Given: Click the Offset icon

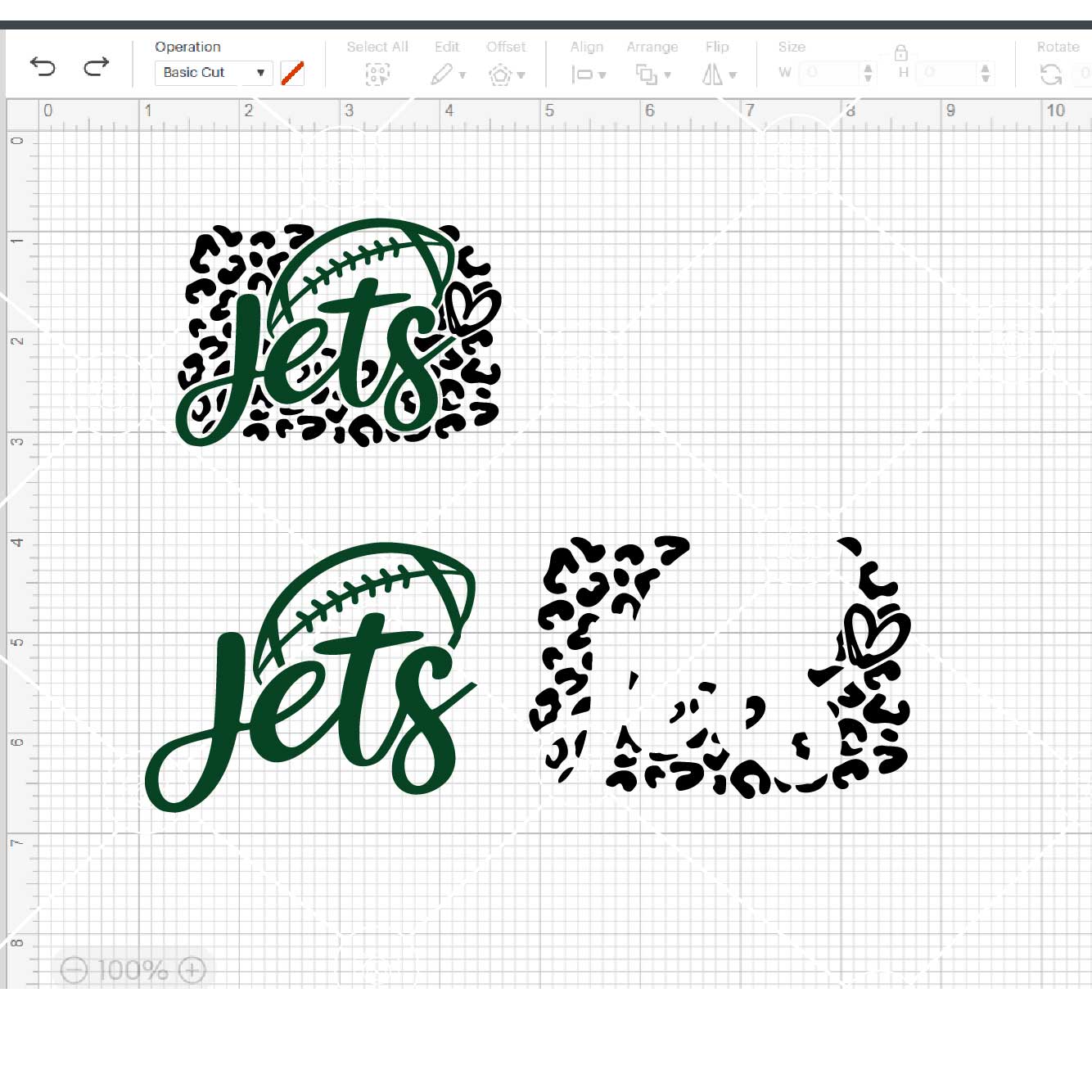Looking at the screenshot, I should (x=500, y=75).
